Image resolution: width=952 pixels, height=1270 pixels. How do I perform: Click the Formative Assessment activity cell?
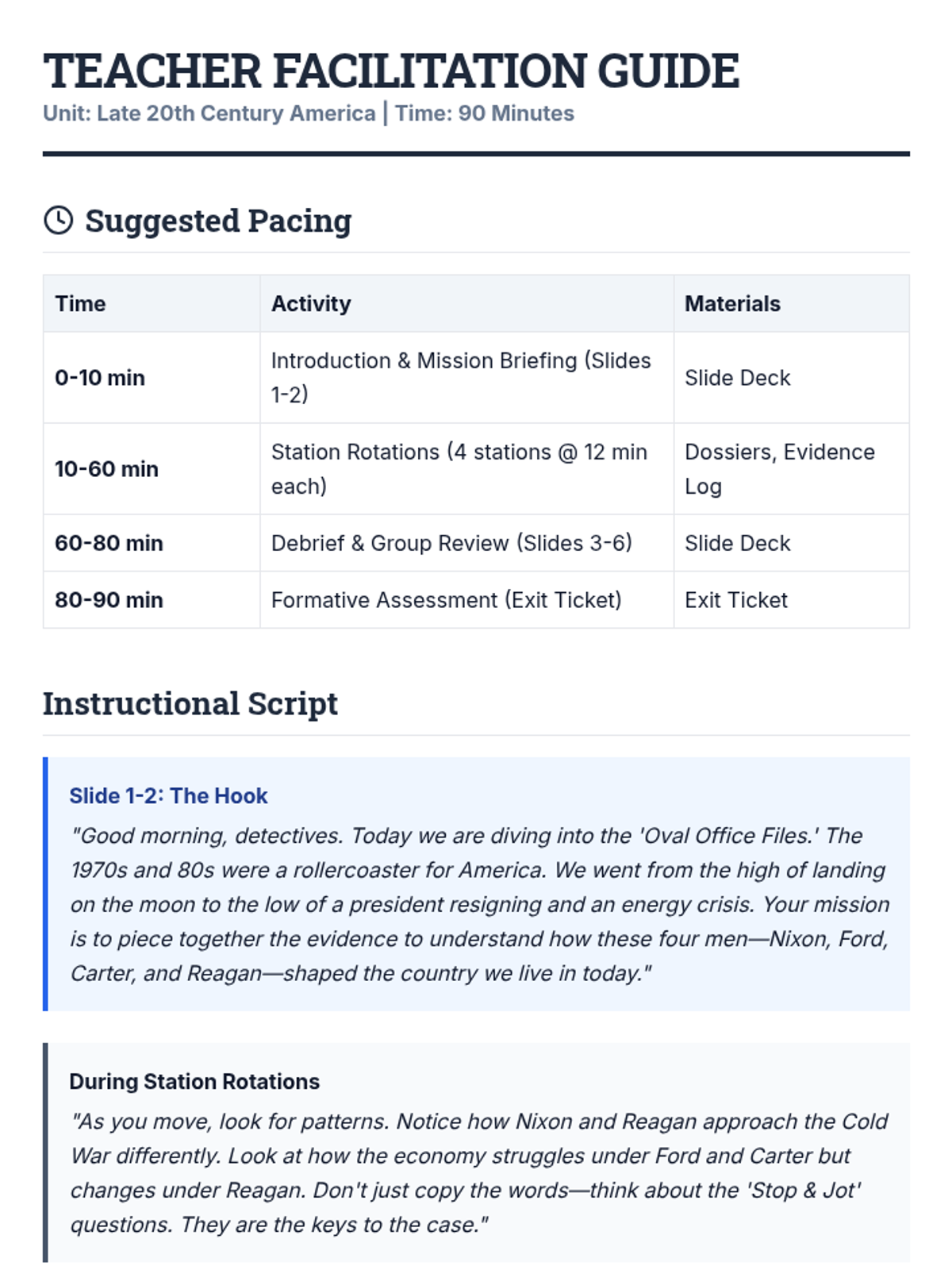446,600
